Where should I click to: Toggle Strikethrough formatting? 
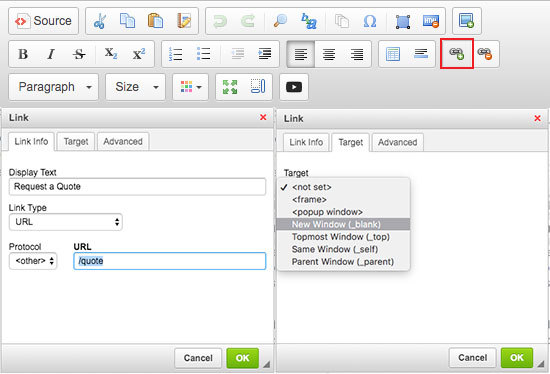[79, 54]
